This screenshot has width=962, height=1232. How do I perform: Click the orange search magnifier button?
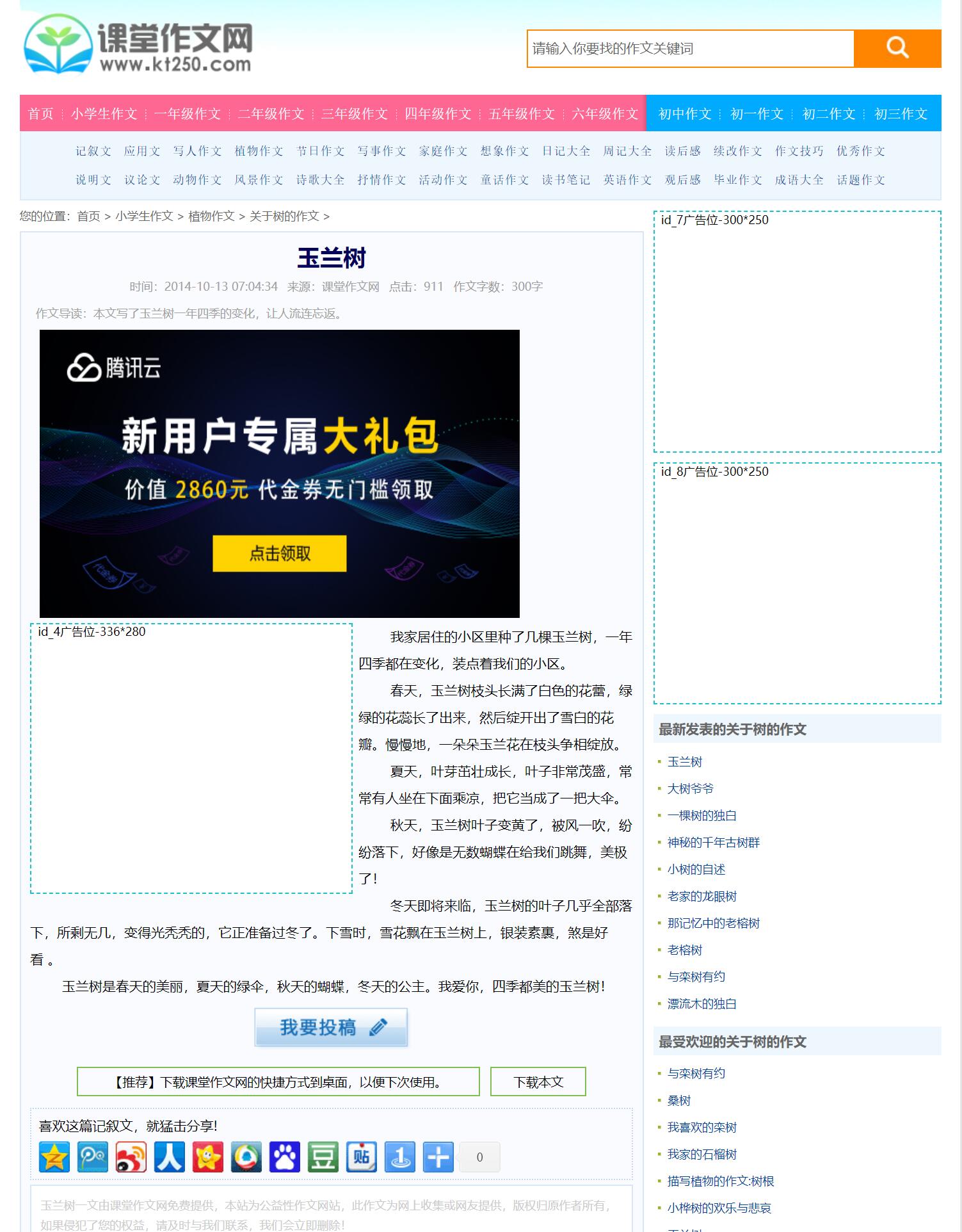pos(897,48)
